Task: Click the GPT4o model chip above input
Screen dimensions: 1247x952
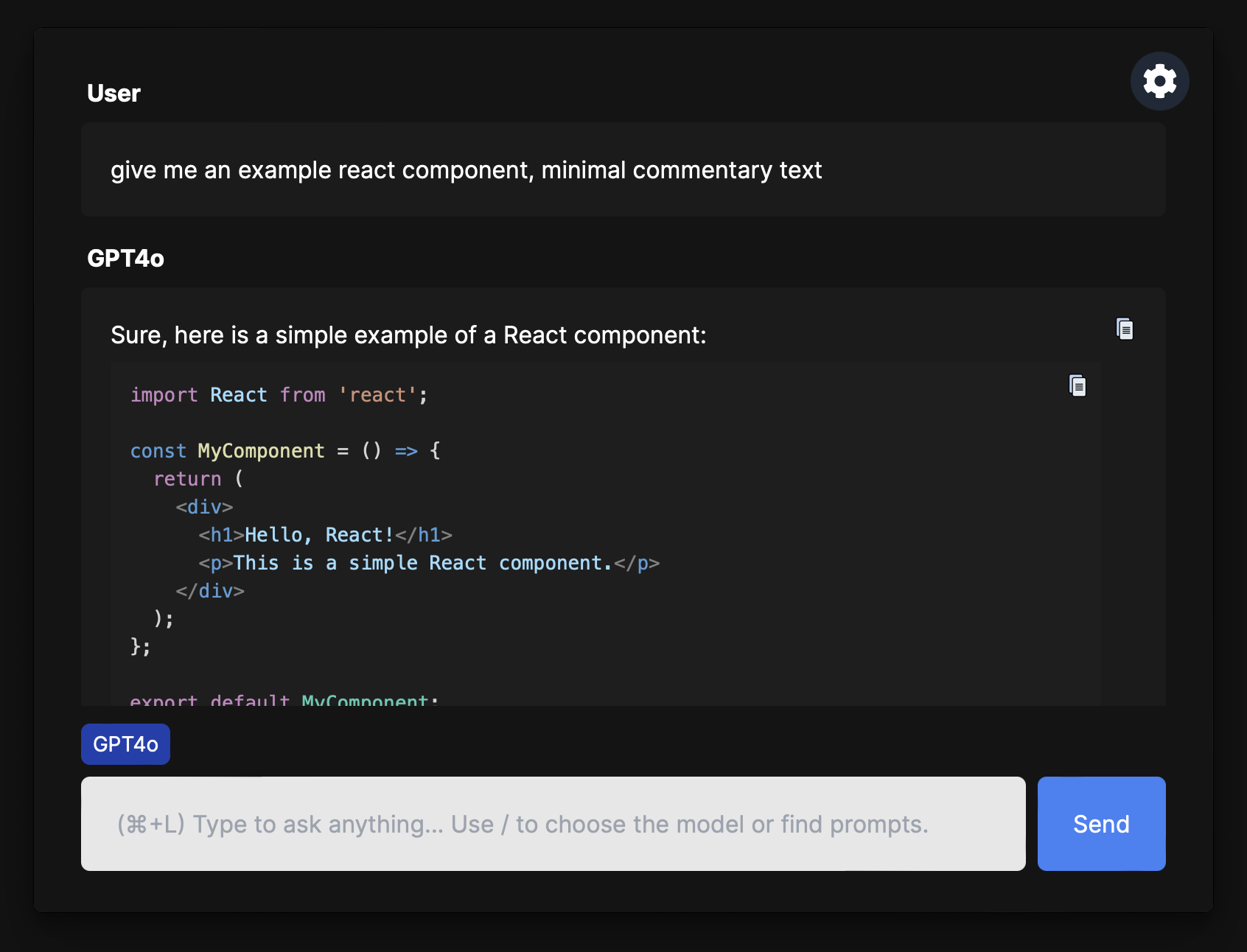Action: 125,744
